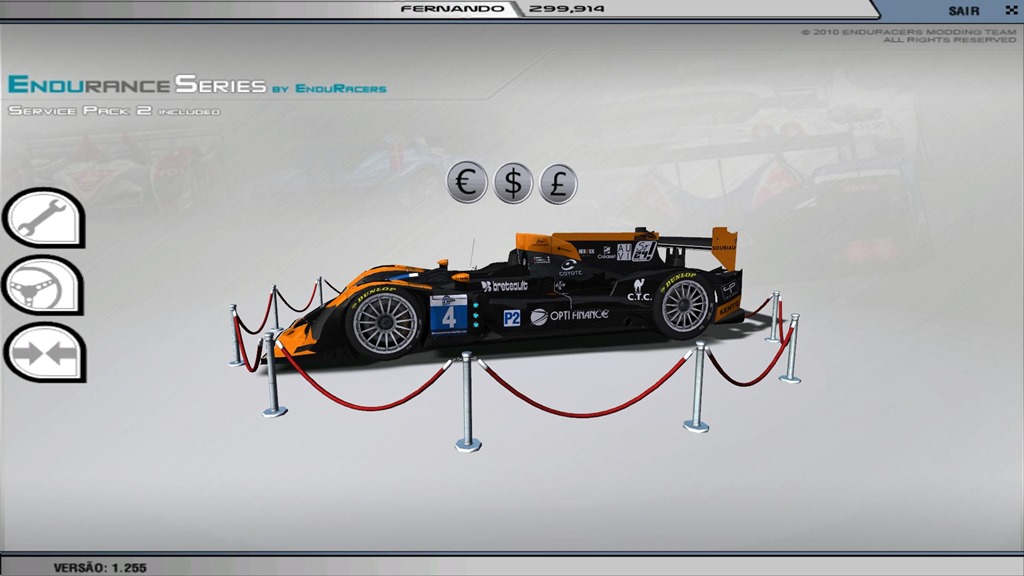Click the Service Pack 2 included text

click(114, 111)
